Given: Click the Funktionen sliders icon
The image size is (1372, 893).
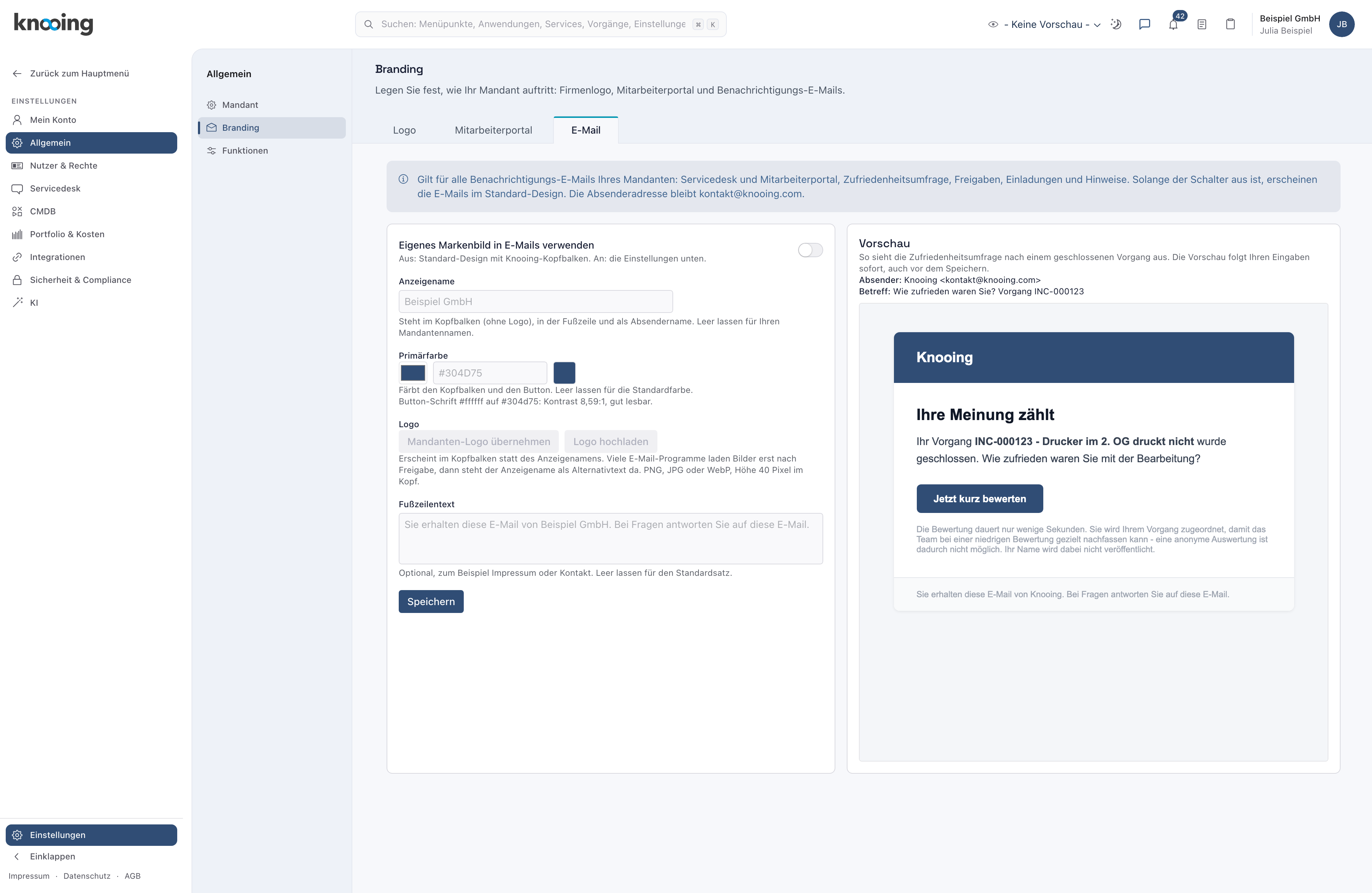Looking at the screenshot, I should click(212, 150).
